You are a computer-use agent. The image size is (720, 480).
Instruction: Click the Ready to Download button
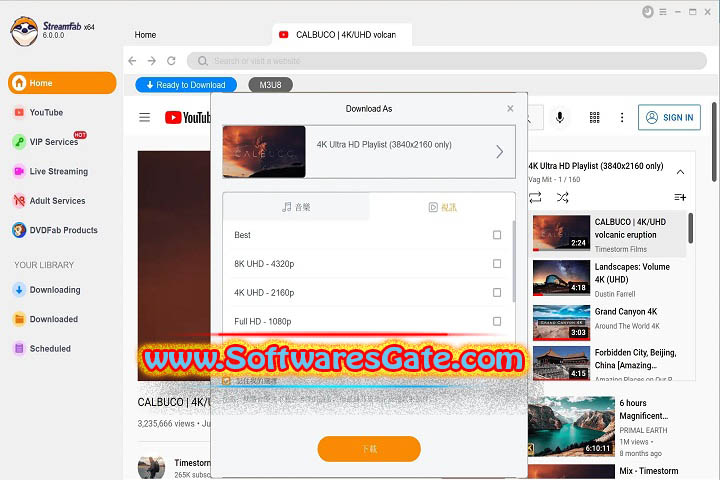point(186,85)
